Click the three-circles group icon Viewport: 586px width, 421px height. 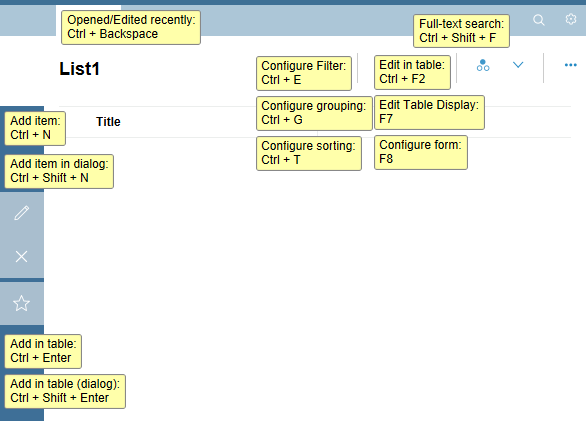[483, 65]
